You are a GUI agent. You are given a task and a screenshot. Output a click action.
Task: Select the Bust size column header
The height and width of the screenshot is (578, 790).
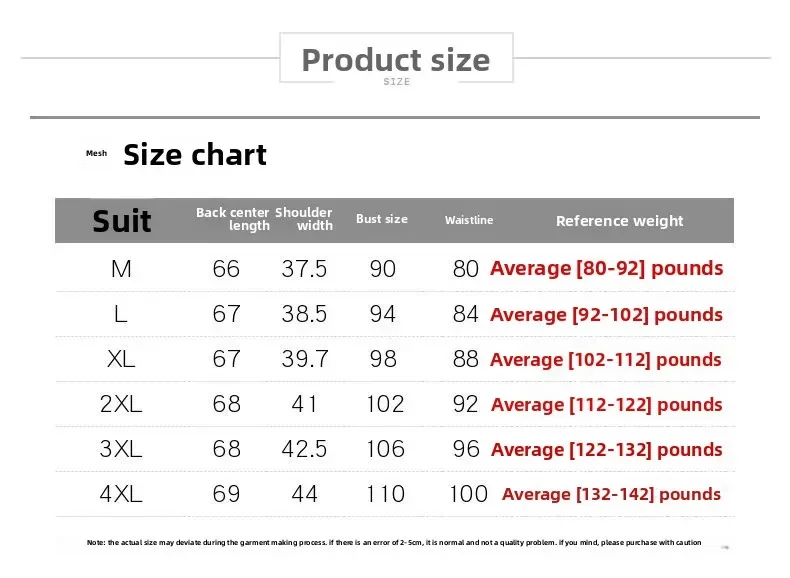(382, 219)
